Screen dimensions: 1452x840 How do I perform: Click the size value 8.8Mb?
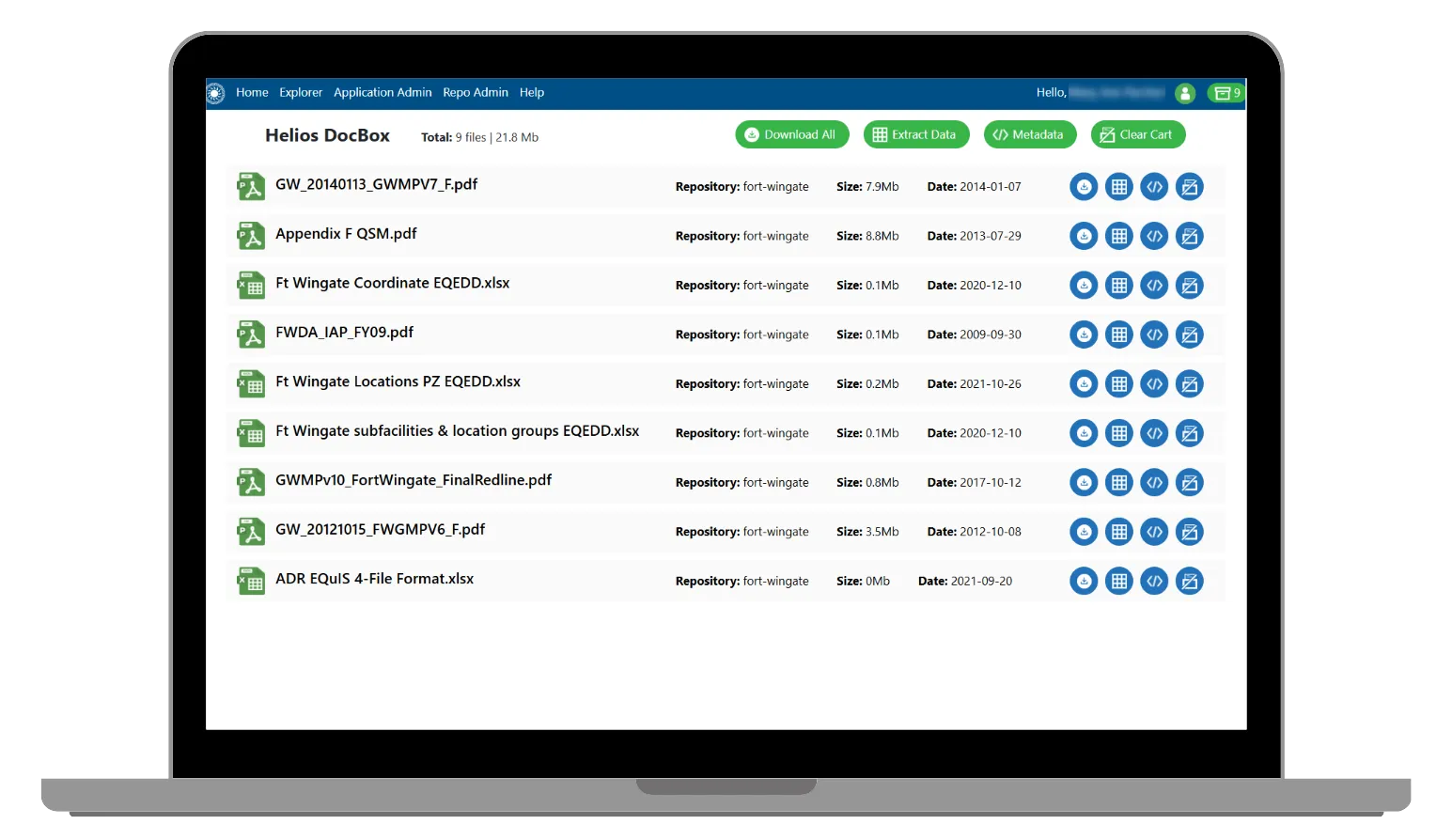click(x=882, y=236)
